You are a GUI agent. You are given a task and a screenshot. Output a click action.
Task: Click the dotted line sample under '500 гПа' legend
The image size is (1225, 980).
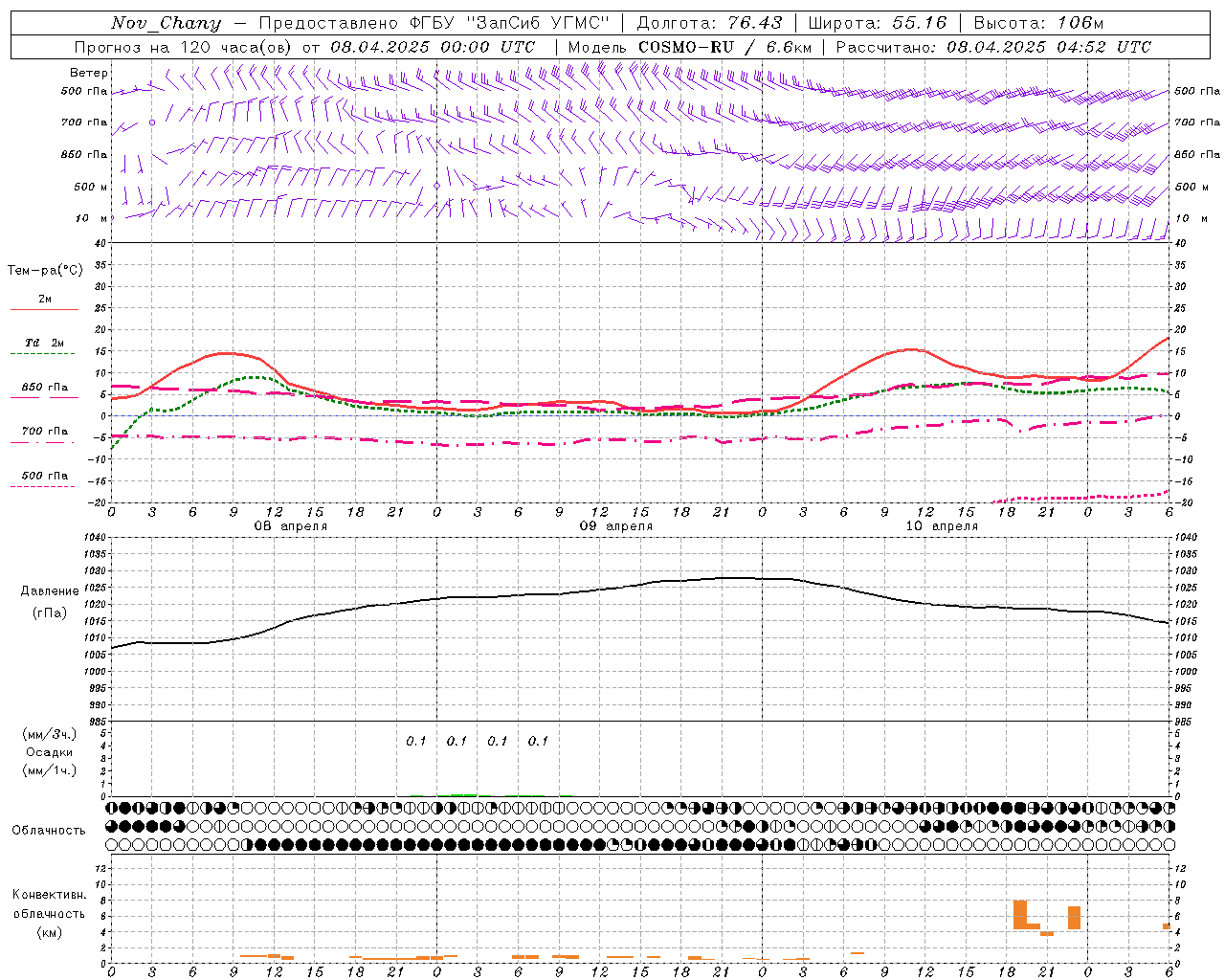[x=42, y=487]
